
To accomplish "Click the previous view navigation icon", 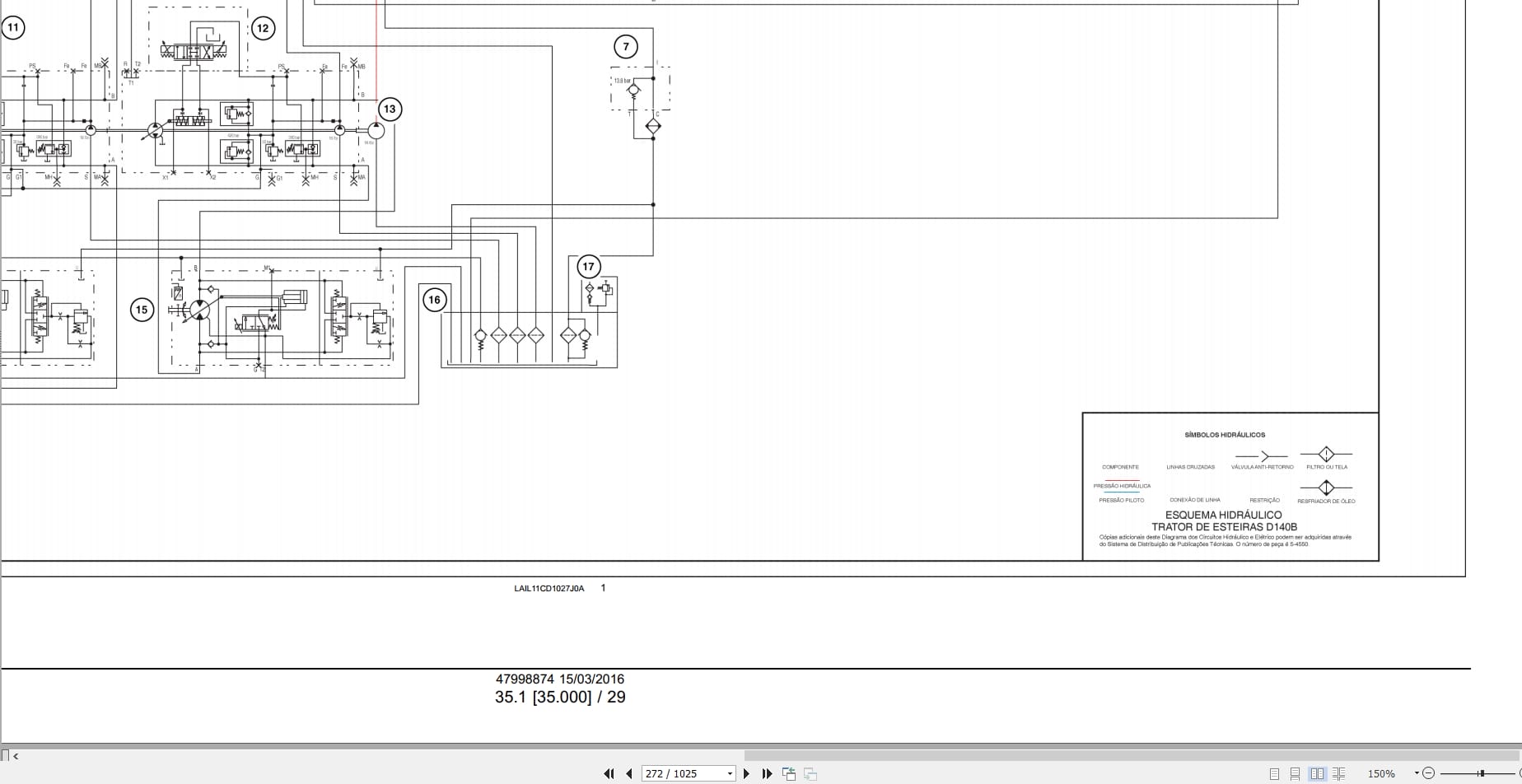I will 789,773.
